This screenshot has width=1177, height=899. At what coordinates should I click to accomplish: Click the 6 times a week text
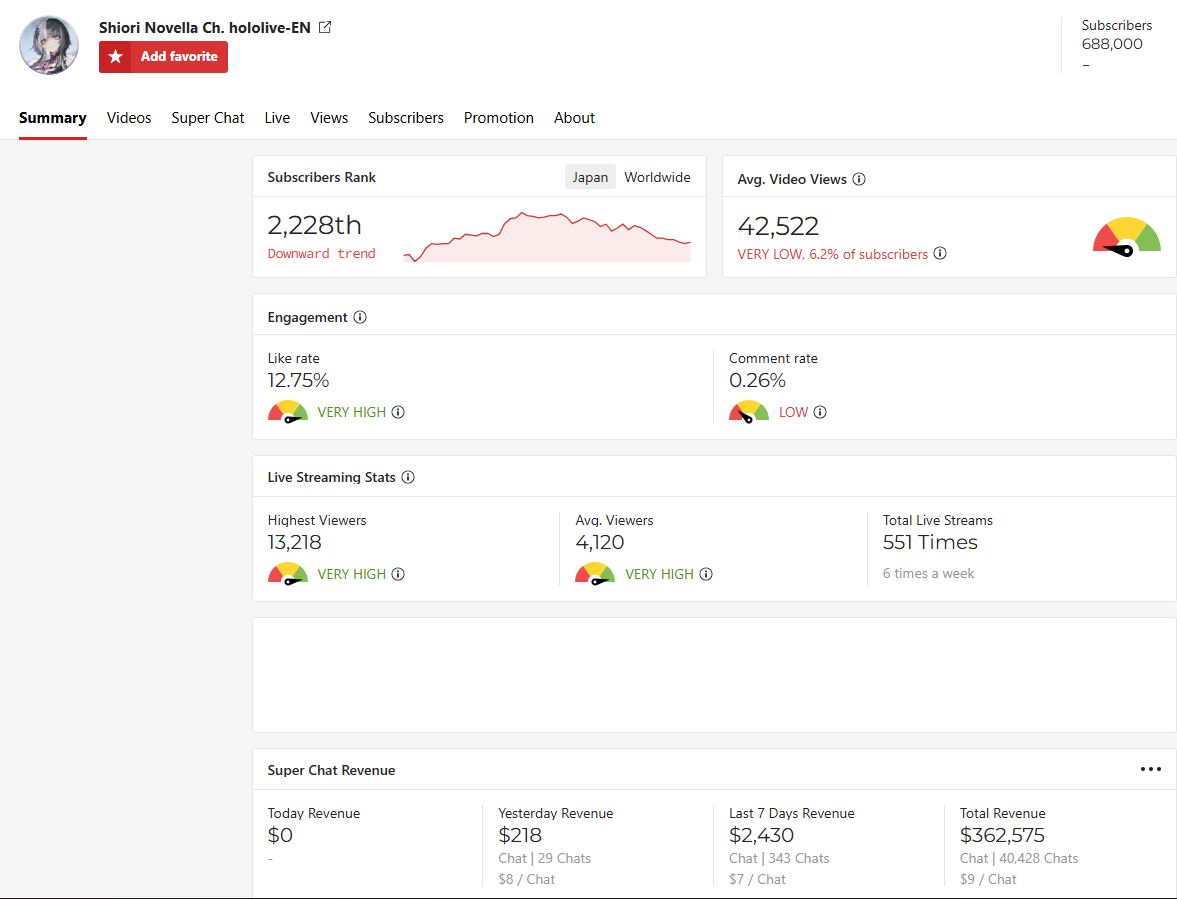pyautogui.click(x=929, y=573)
